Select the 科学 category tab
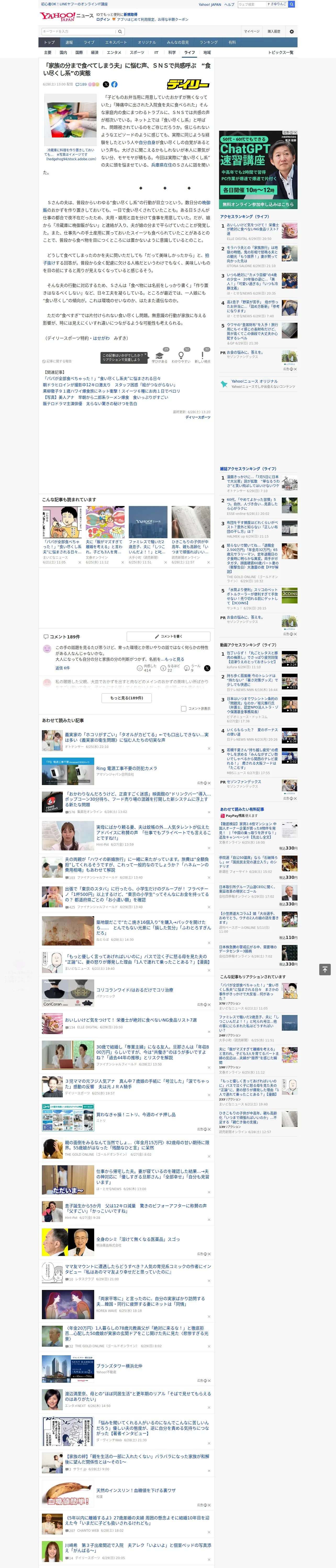Screen dimensions: 336x1568 [172, 52]
